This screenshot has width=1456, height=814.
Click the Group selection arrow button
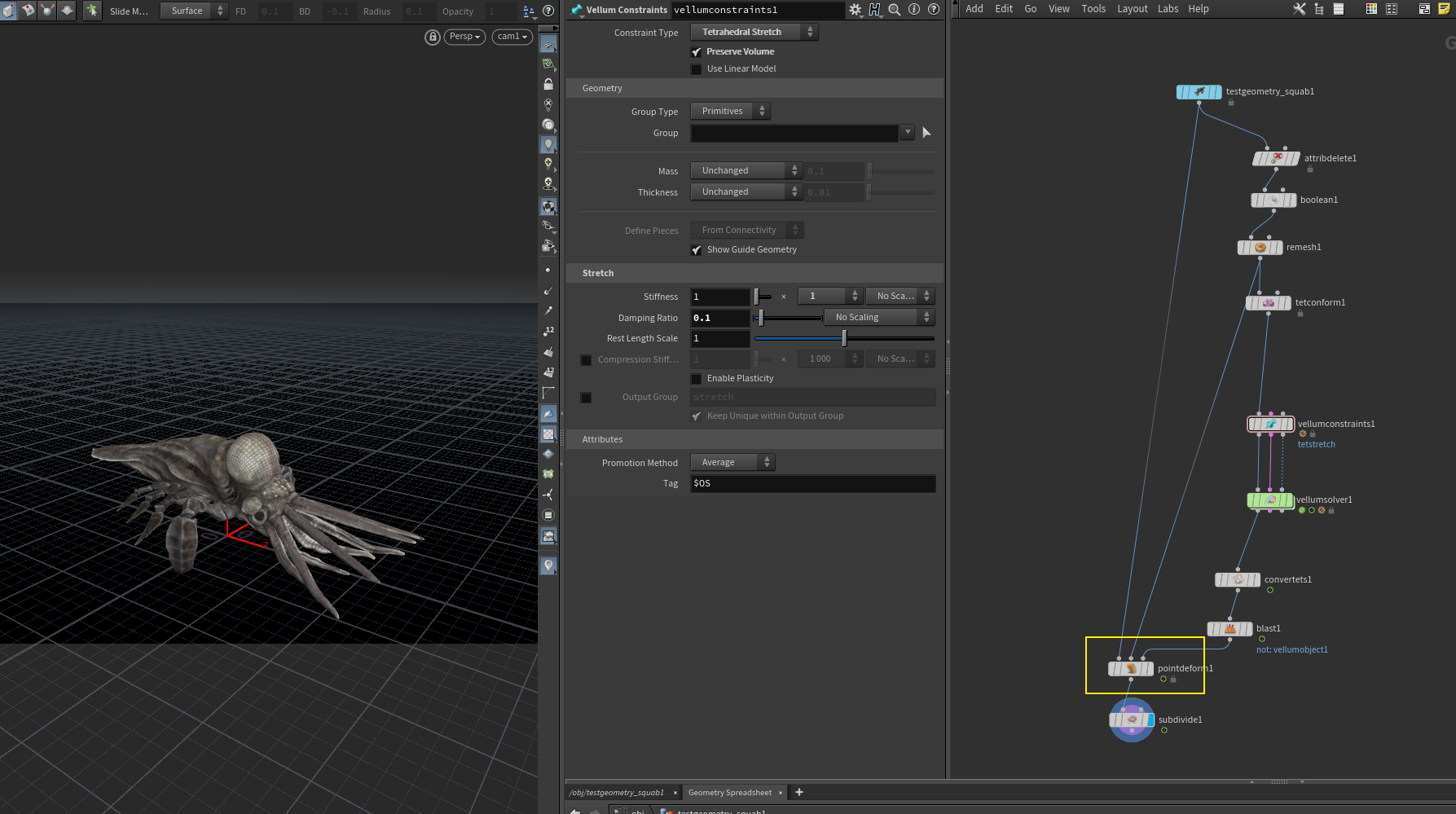pos(926,133)
